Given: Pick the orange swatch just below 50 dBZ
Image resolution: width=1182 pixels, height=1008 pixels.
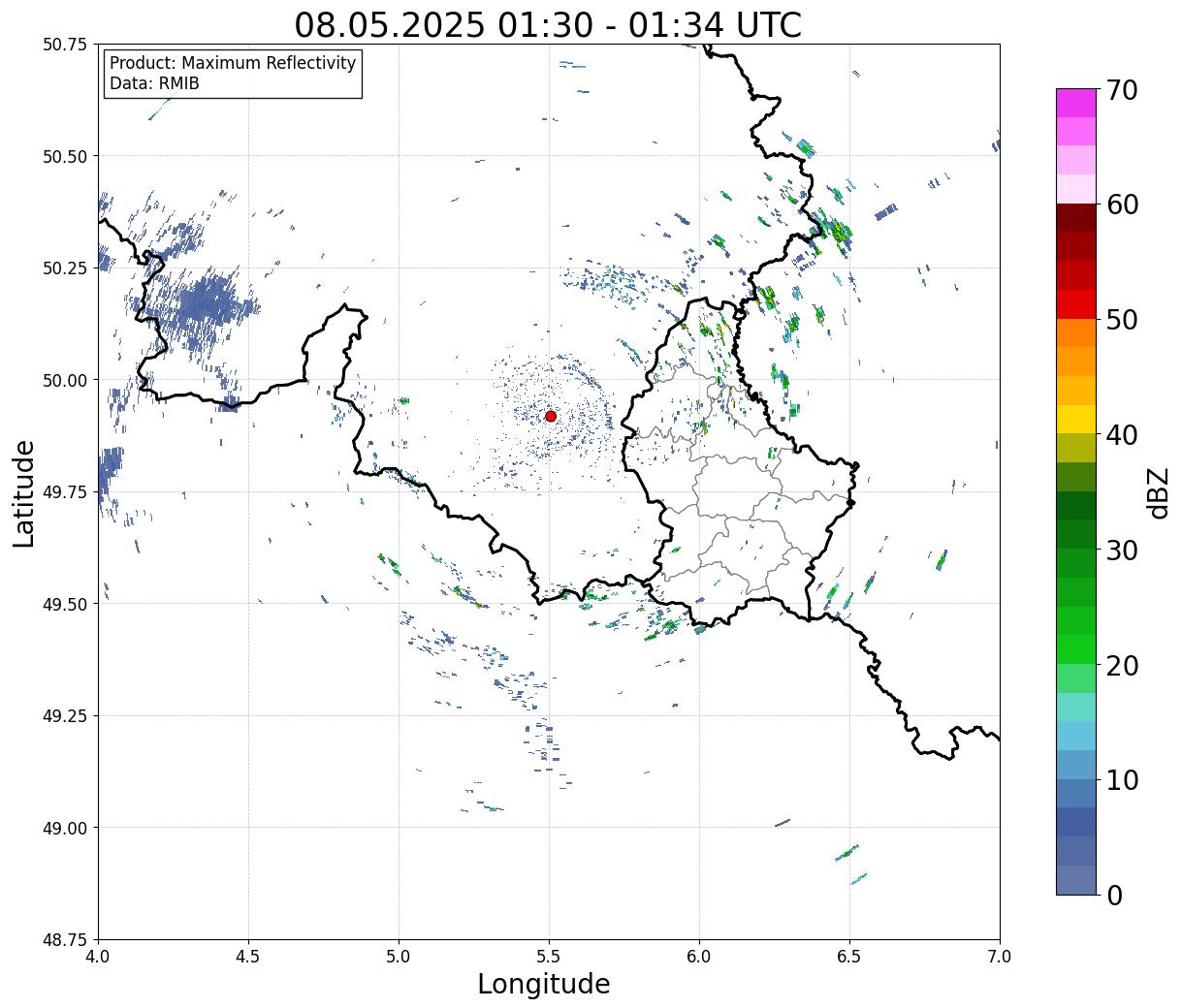Looking at the screenshot, I should 1076,332.
